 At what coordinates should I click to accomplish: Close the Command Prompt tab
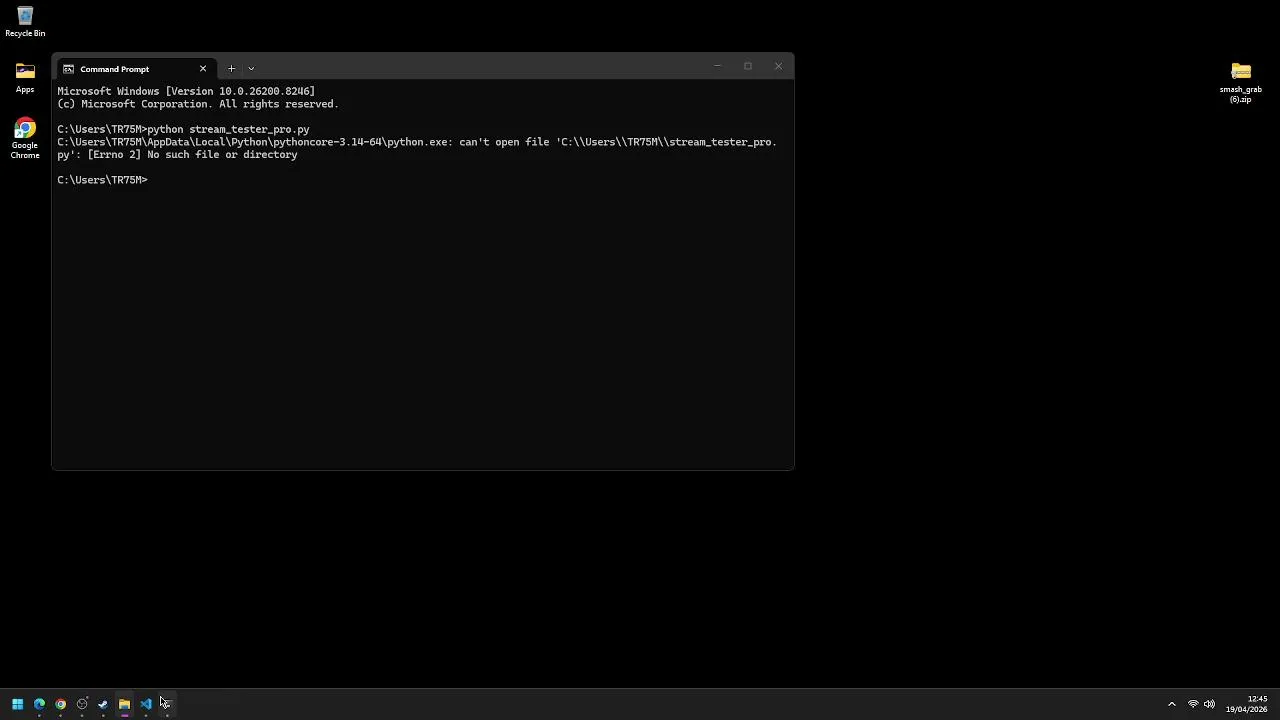pos(203,69)
